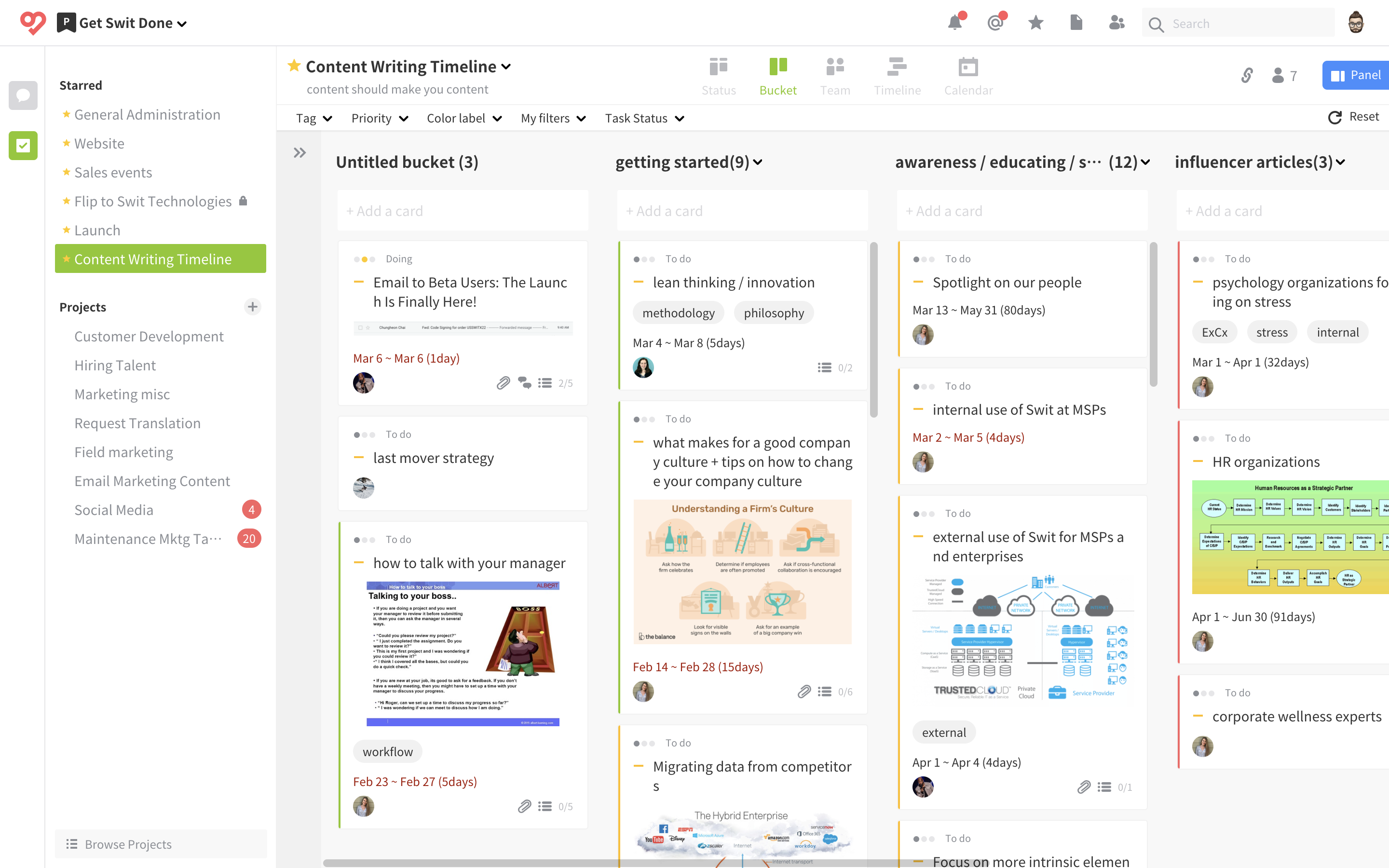Image resolution: width=1389 pixels, height=868 pixels.
Task: Open Browse Projects link
Action: (x=127, y=844)
